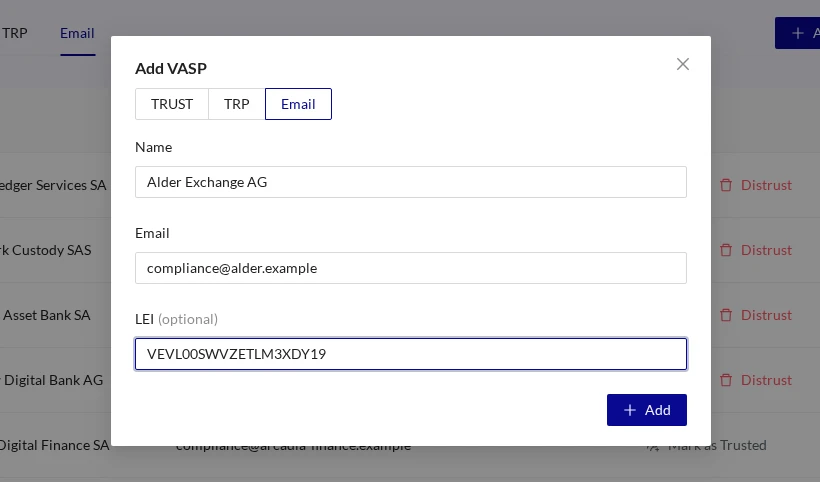
Task: Open the TRP tab in background page
Action: point(14,33)
